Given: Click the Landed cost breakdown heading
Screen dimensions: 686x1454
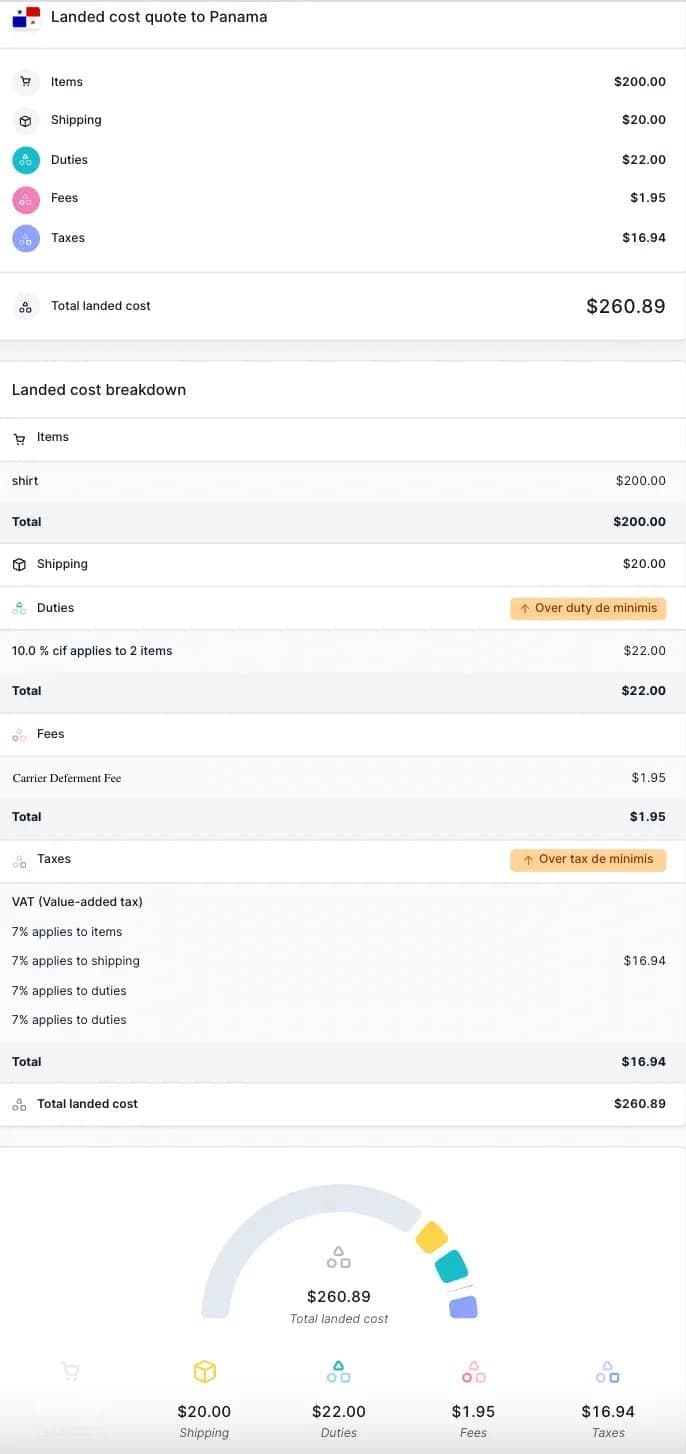Looking at the screenshot, I should click(99, 390).
